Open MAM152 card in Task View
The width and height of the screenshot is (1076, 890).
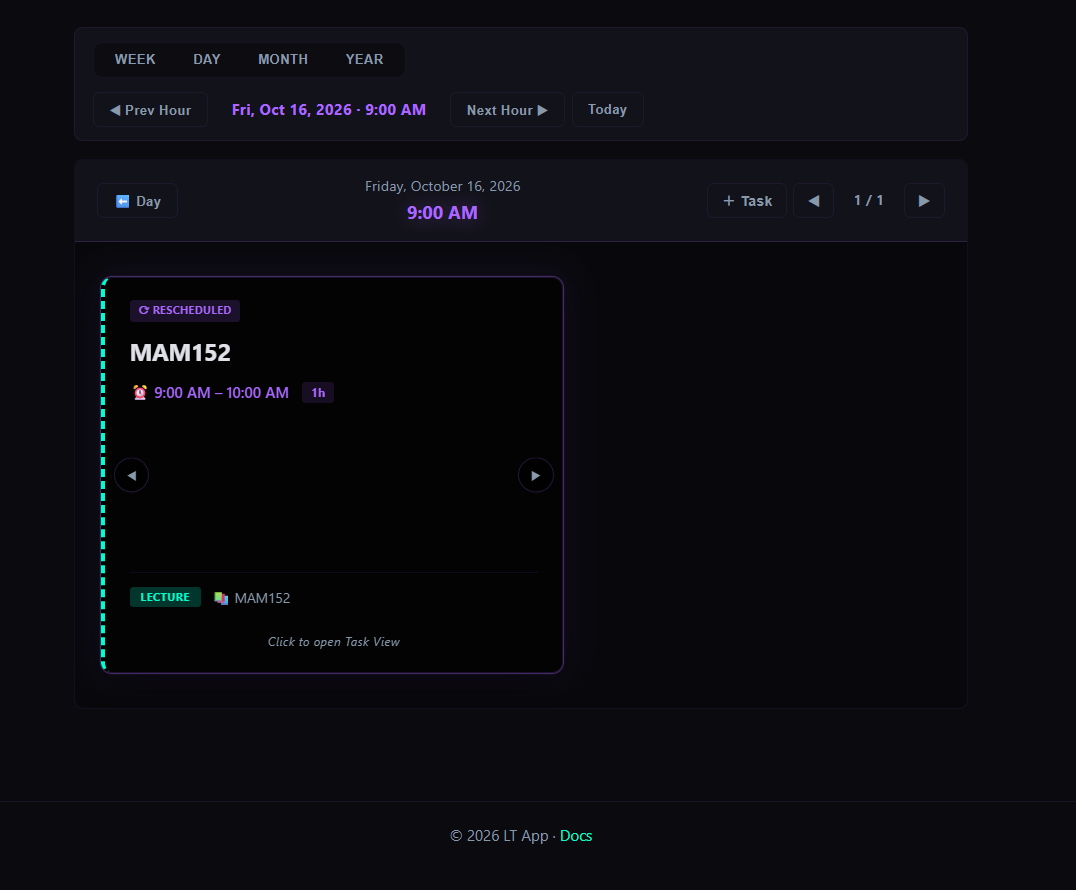point(332,475)
